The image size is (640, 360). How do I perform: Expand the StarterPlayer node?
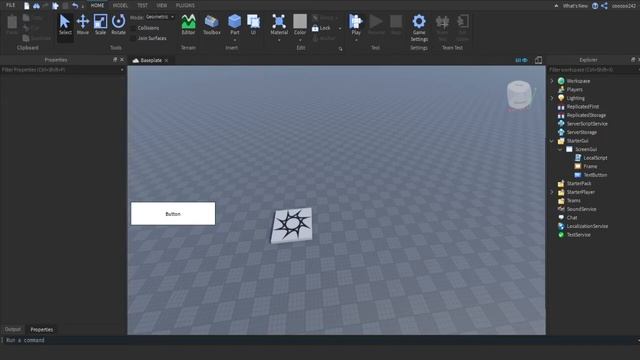pos(552,192)
